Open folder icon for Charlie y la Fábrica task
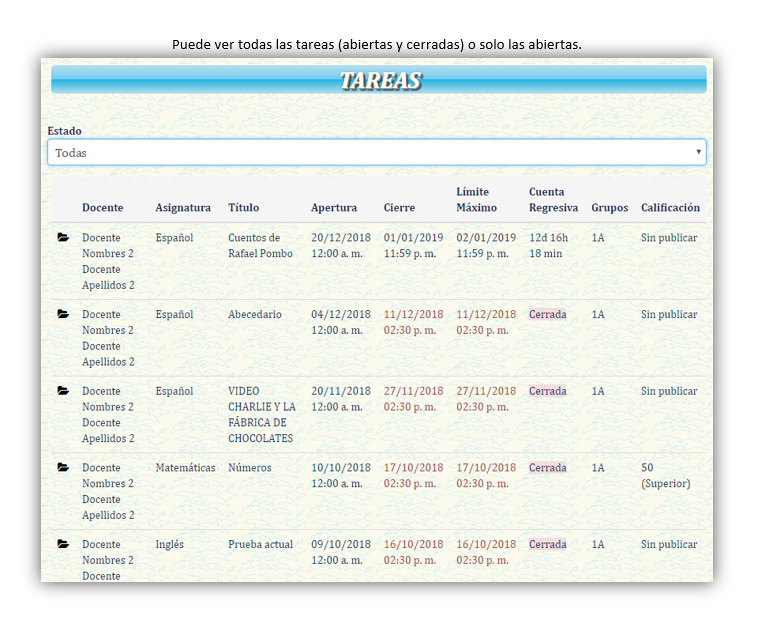763x631 pixels. [63, 391]
